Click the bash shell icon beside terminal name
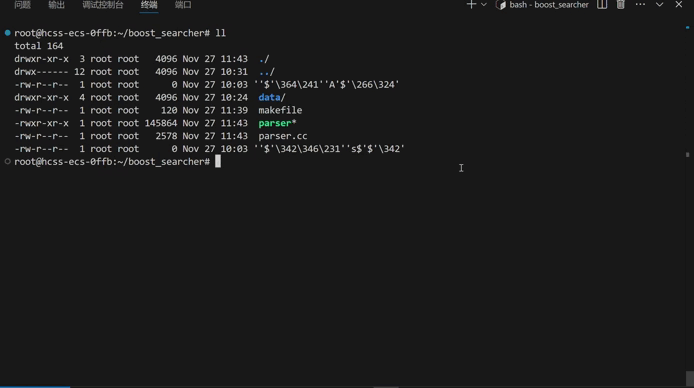Image resolution: width=694 pixels, height=388 pixels. click(501, 5)
